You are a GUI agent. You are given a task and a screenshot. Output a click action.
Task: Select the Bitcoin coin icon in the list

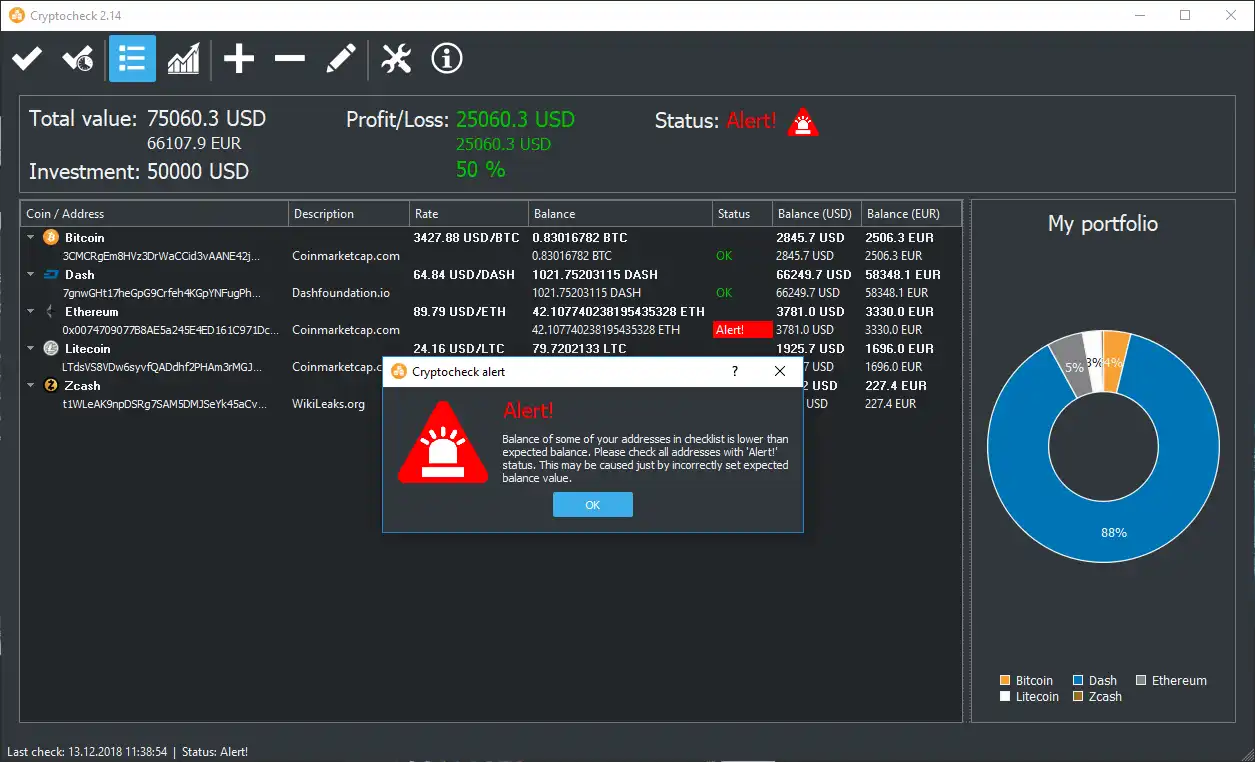[50, 237]
